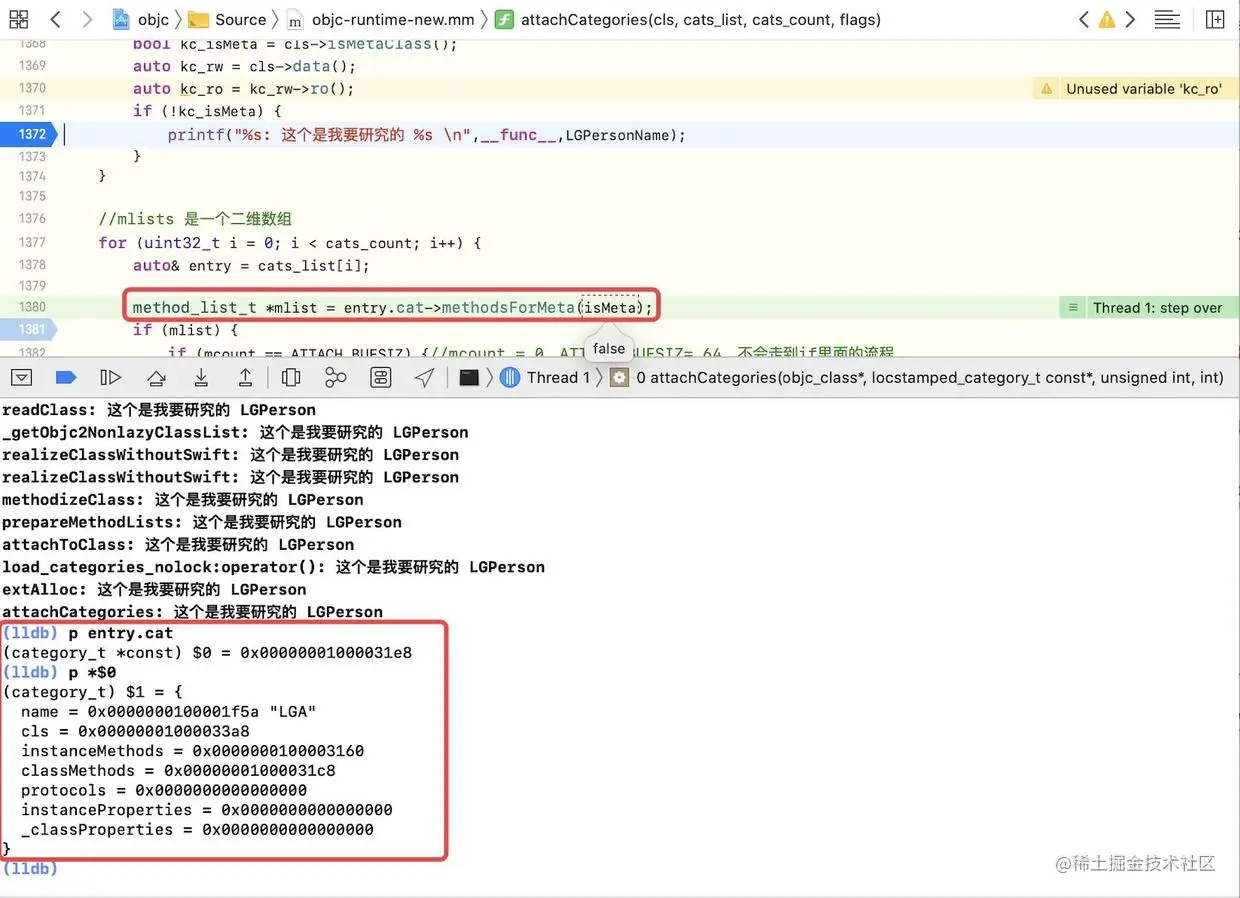Screen dimensions: 1240x898
Task: Click the 'false' value tooltip
Action: 609,348
